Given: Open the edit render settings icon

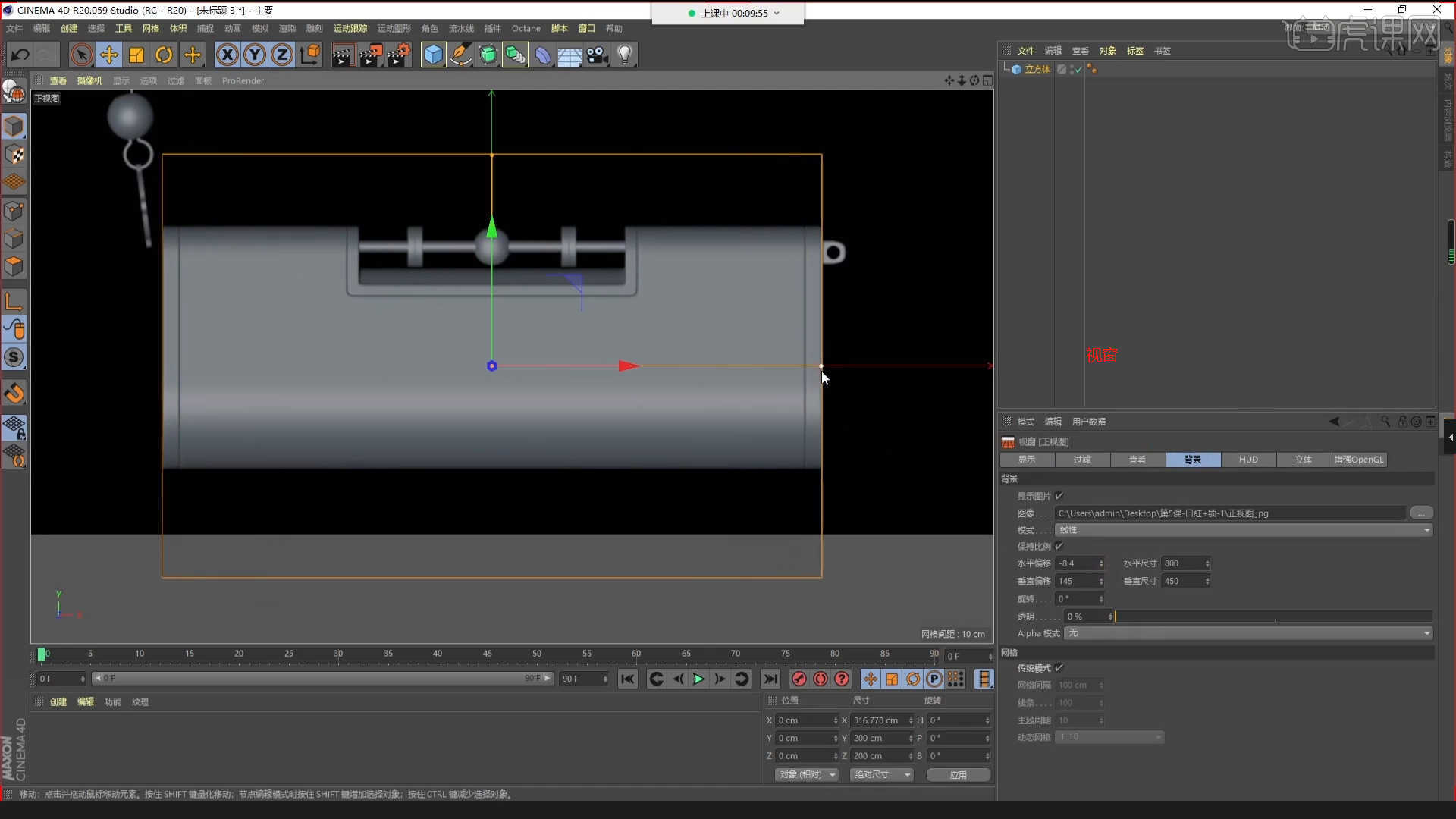Looking at the screenshot, I should [399, 55].
